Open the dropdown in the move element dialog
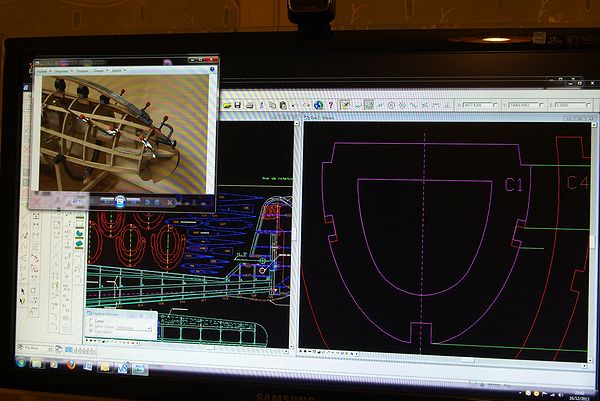 point(150,328)
